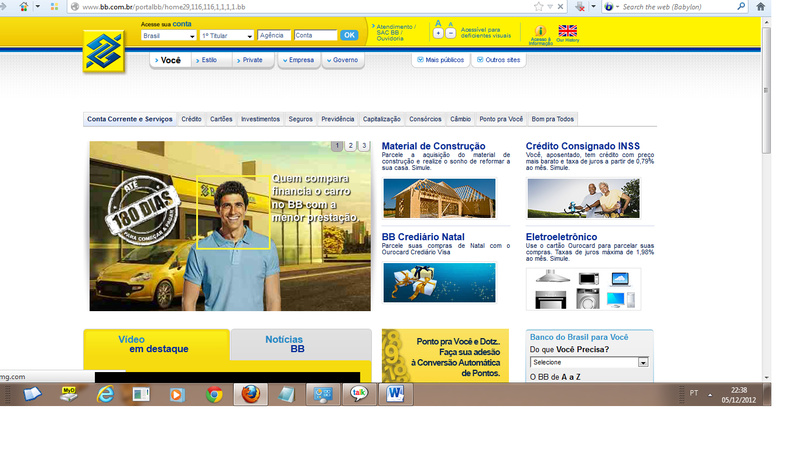
Task: Select the Private tab
Action: [x=252, y=60]
